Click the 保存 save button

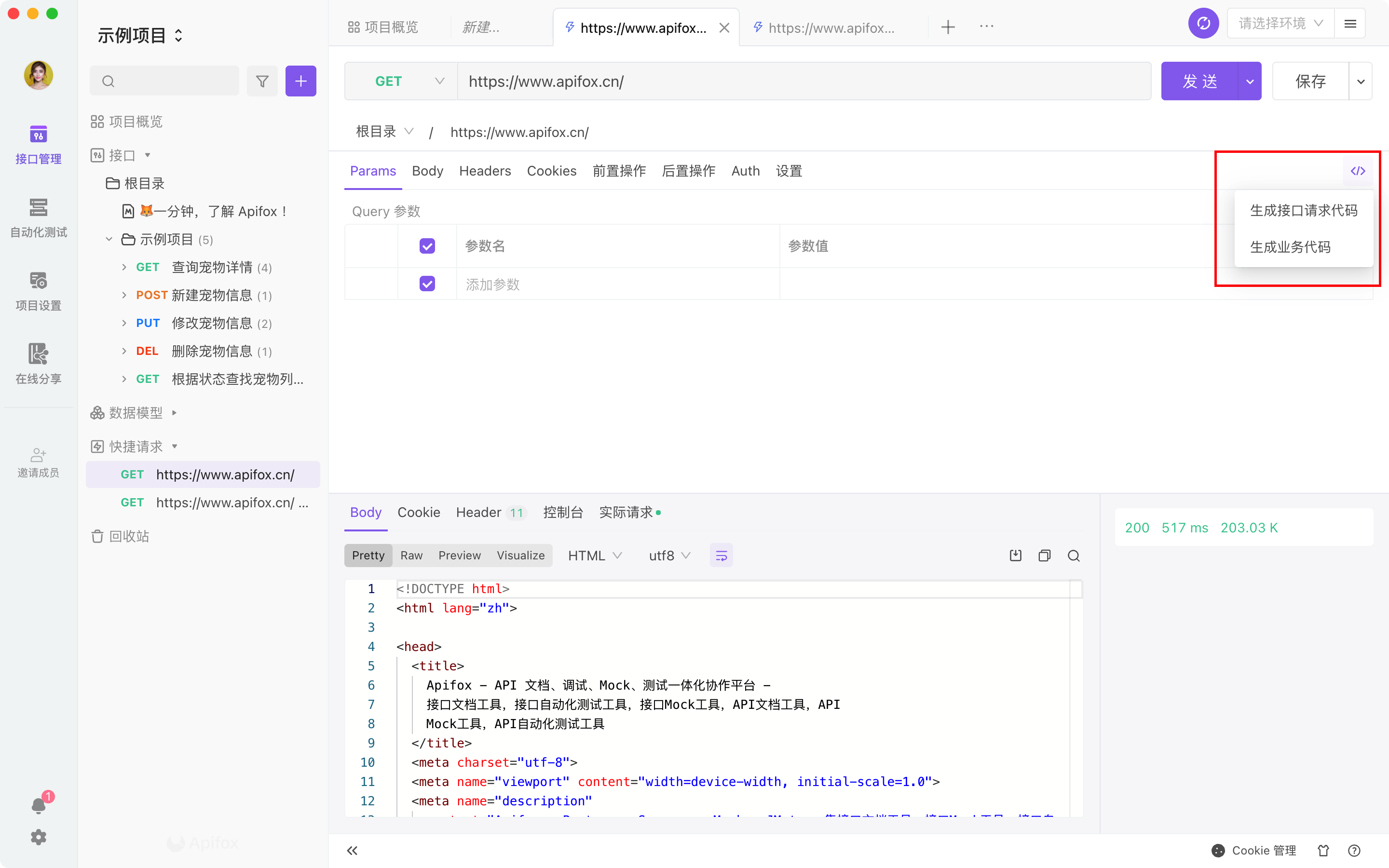pos(1310,81)
